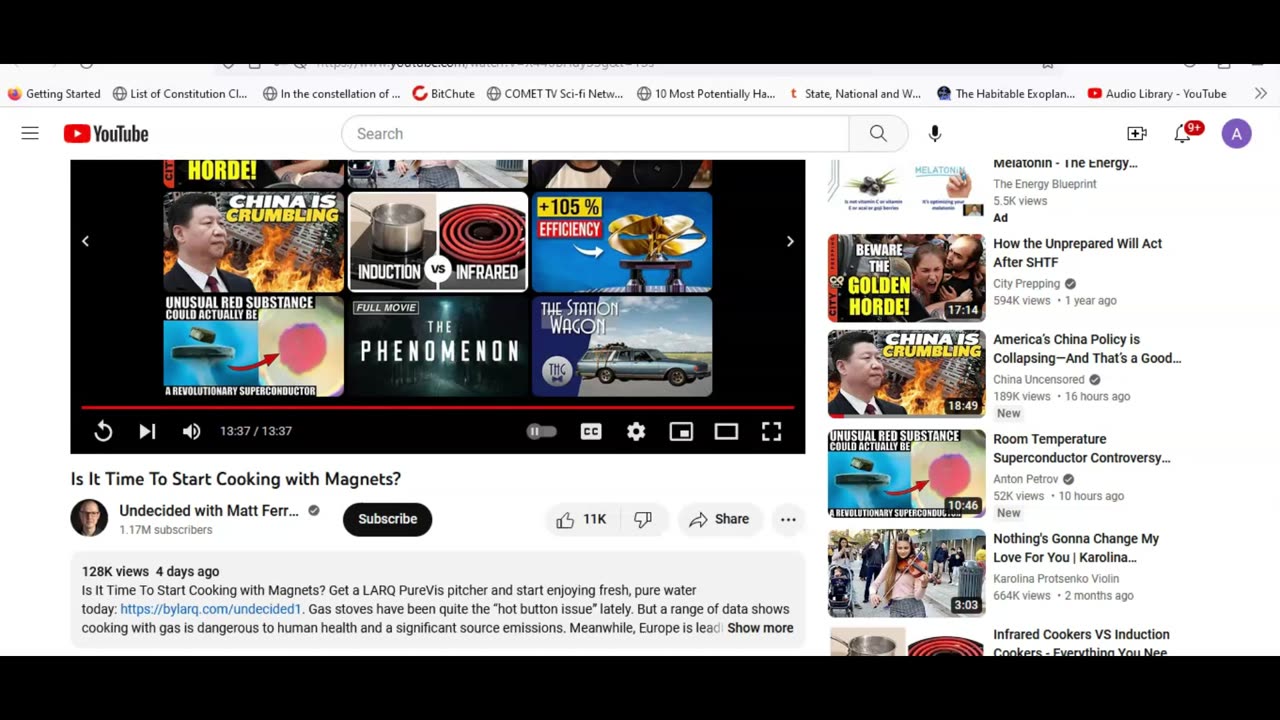The width and height of the screenshot is (1280, 720).
Task: Click the red video progress bar
Action: click(x=437, y=407)
